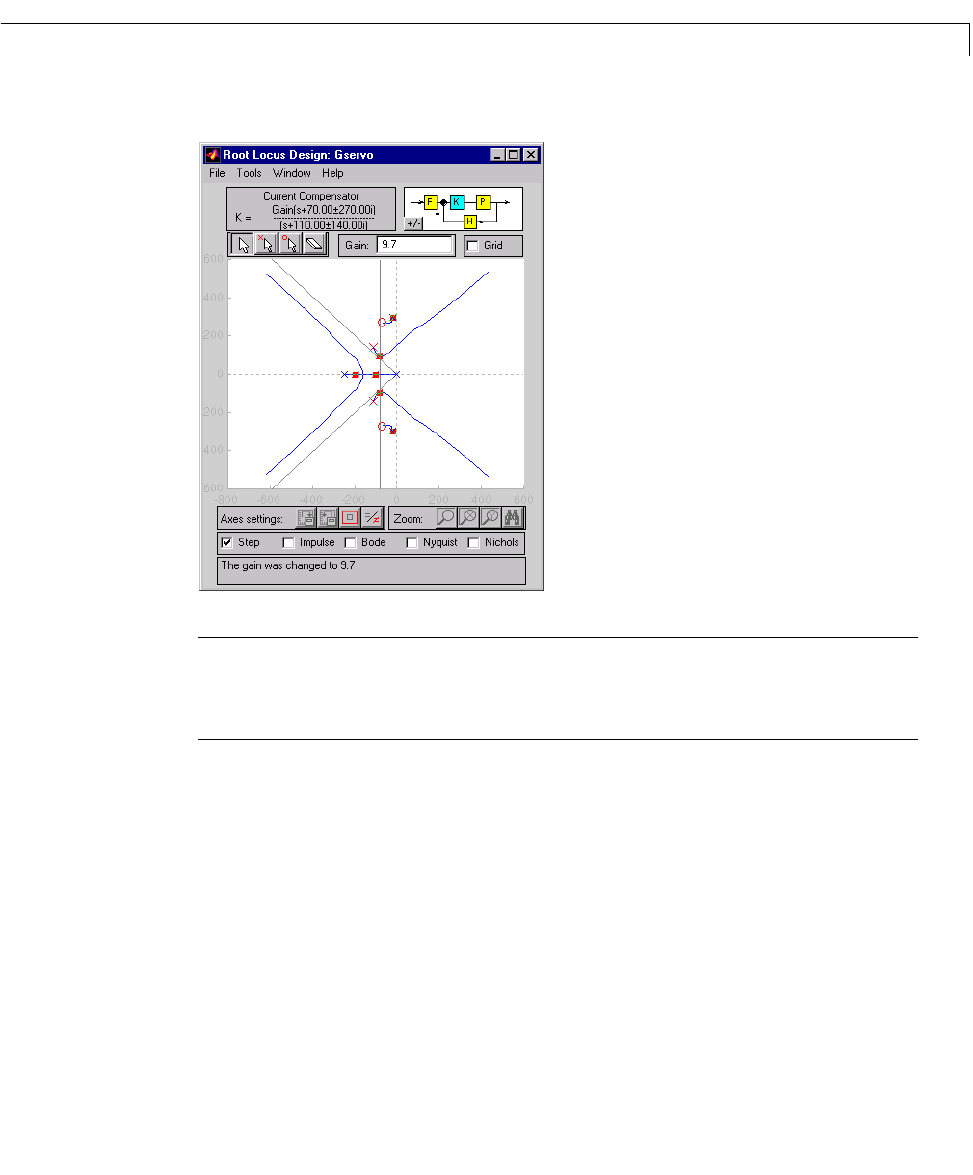
Task: Click the status text 'The gain was changed to 9.7'
Action: (288, 566)
